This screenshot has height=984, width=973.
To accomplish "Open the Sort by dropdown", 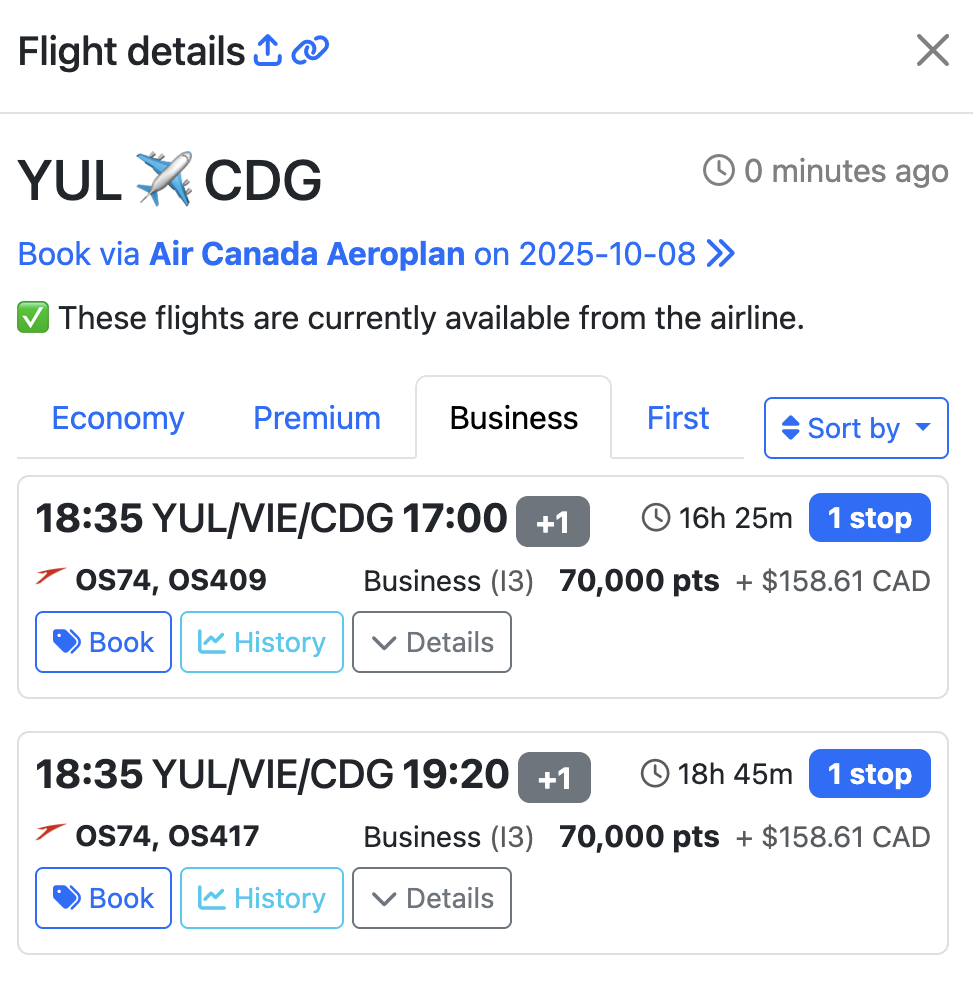I will click(856, 428).
